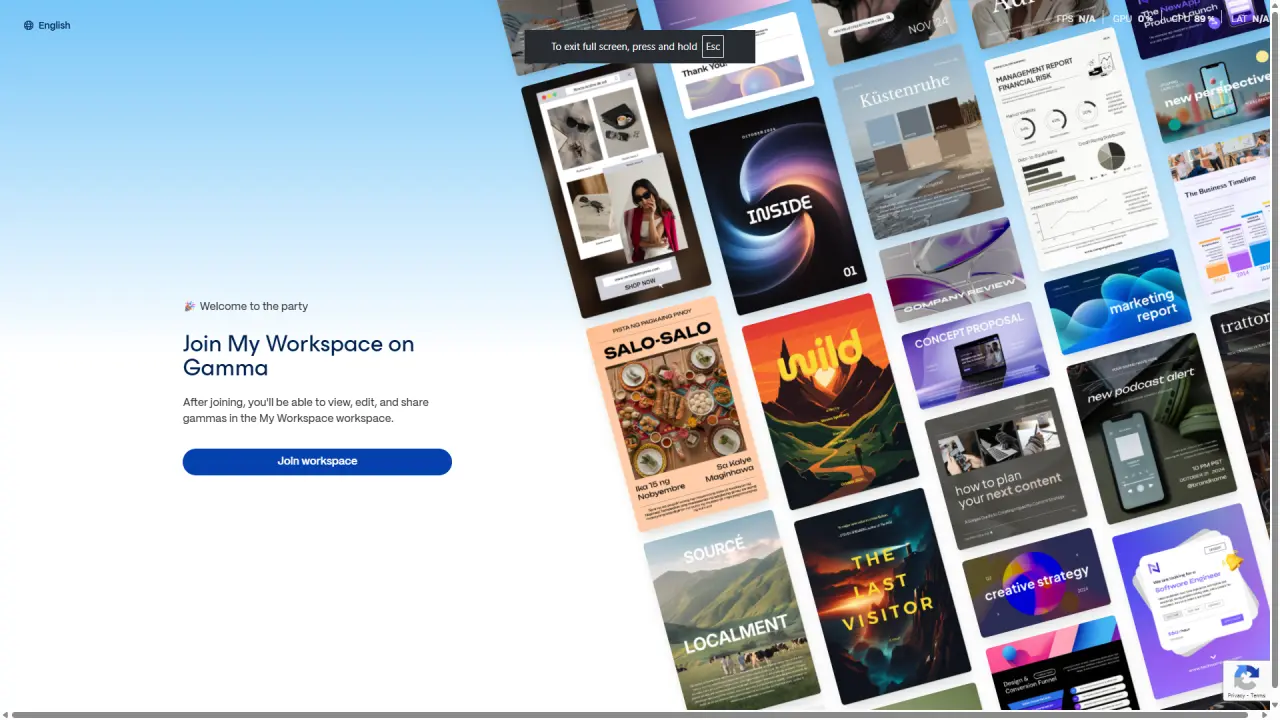Click the reCAPTCHA badge icon
Image resolution: width=1280 pixels, height=720 pixels.
pyautogui.click(x=1247, y=677)
